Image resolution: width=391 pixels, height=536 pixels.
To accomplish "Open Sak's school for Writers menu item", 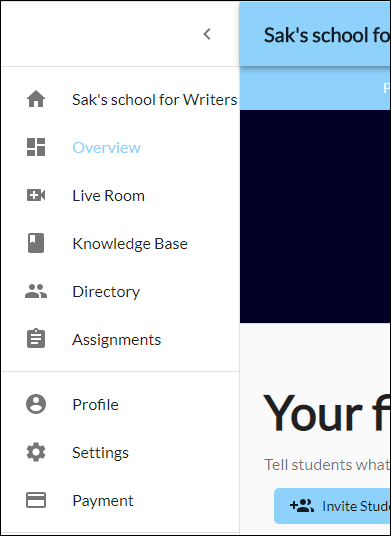I will point(154,100).
